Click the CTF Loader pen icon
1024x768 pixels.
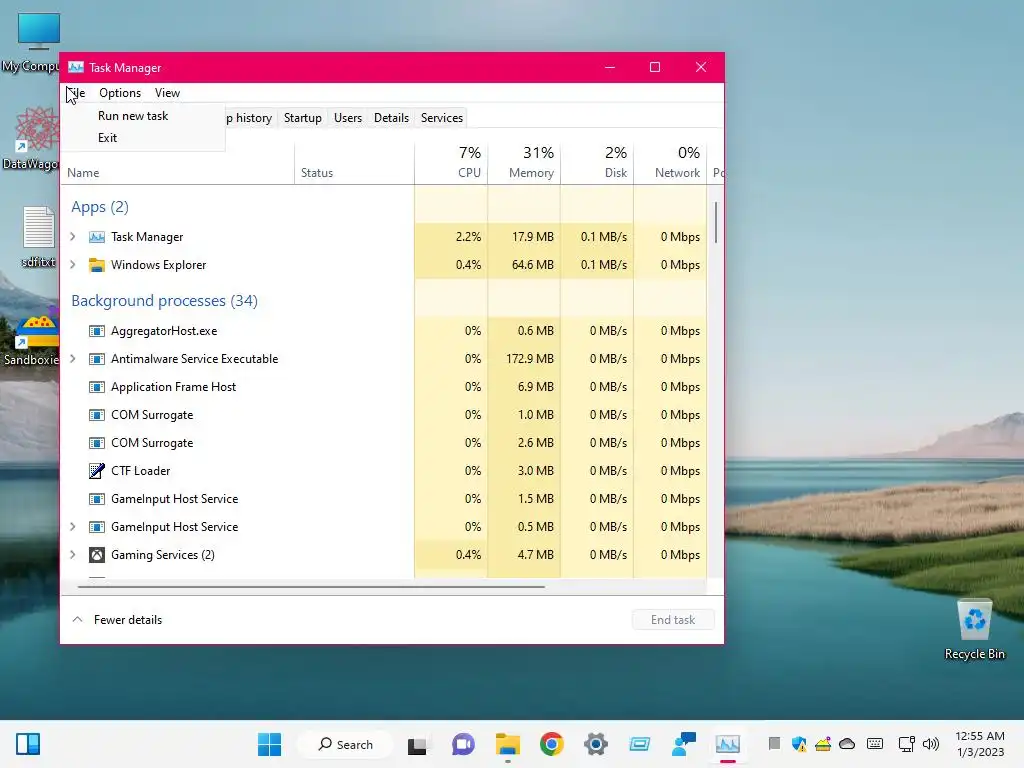pyautogui.click(x=97, y=471)
